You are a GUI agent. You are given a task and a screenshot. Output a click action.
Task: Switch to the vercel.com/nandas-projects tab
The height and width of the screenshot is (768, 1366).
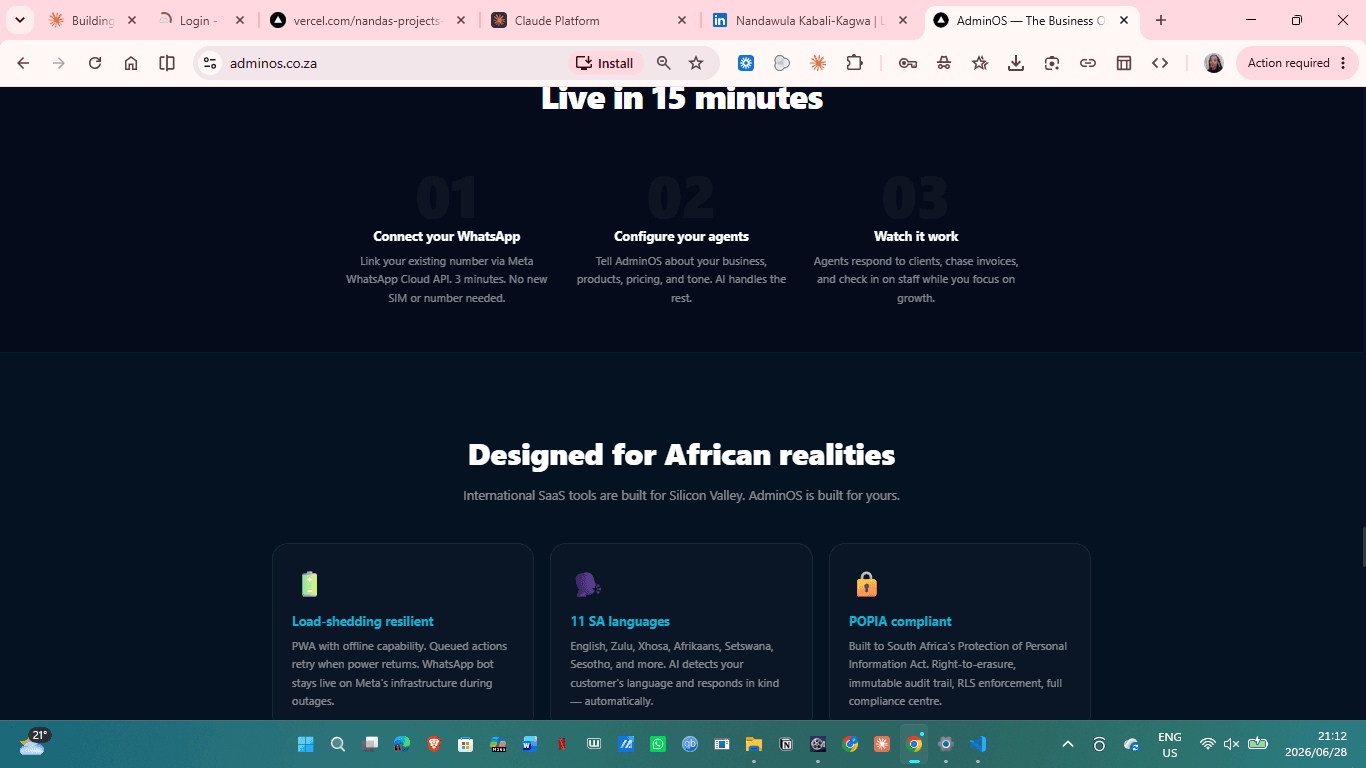pyautogui.click(x=367, y=20)
